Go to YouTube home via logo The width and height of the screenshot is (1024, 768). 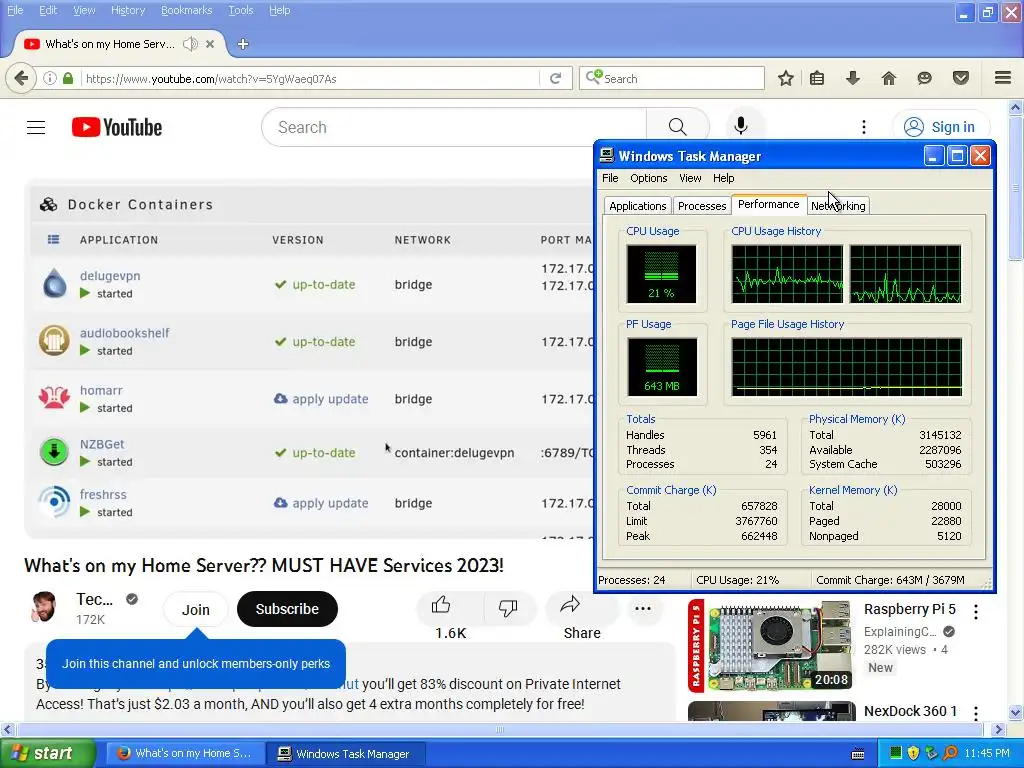[x=117, y=127]
